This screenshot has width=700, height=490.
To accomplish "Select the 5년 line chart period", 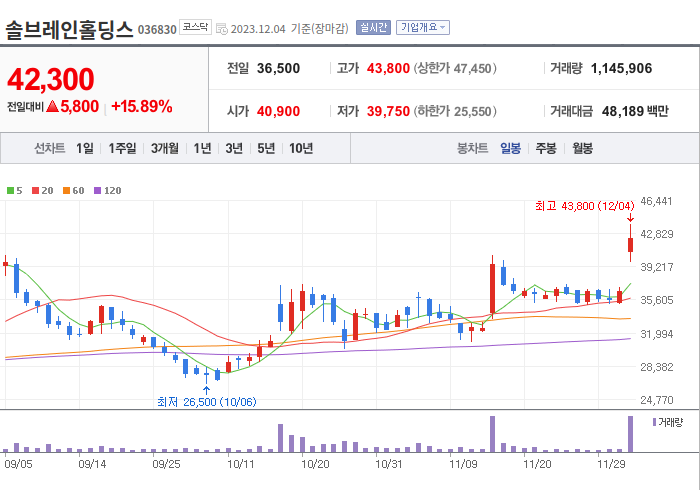I will pyautogui.click(x=266, y=148).
